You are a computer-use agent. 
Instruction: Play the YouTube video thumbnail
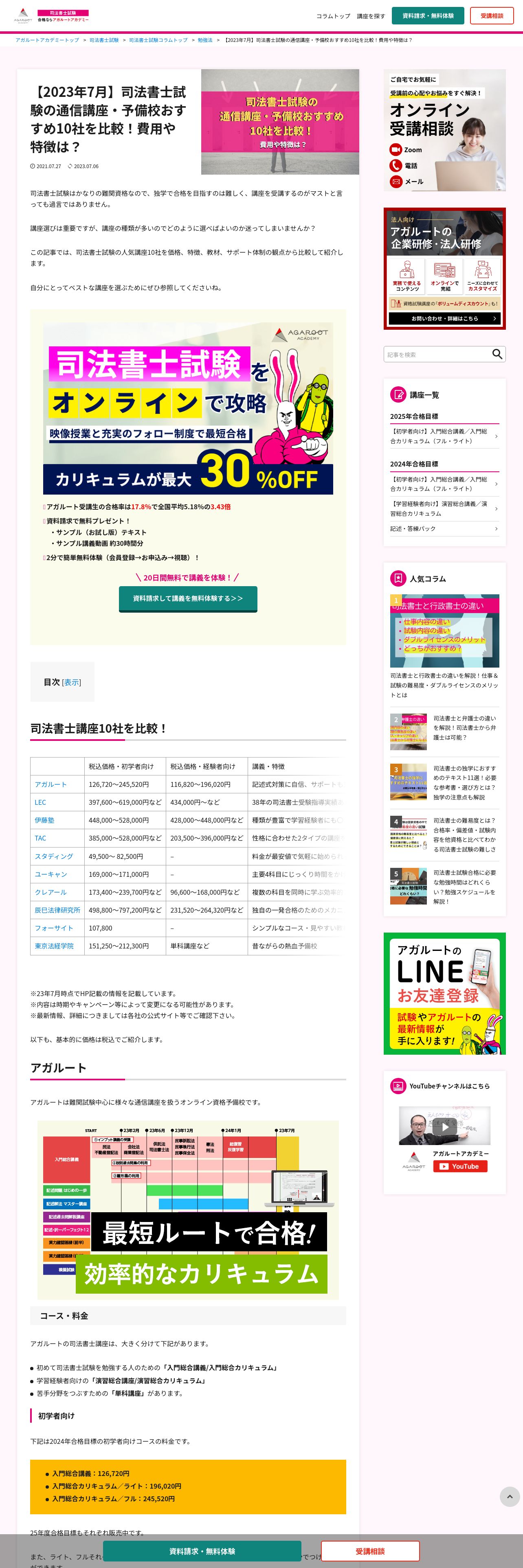tap(444, 1126)
